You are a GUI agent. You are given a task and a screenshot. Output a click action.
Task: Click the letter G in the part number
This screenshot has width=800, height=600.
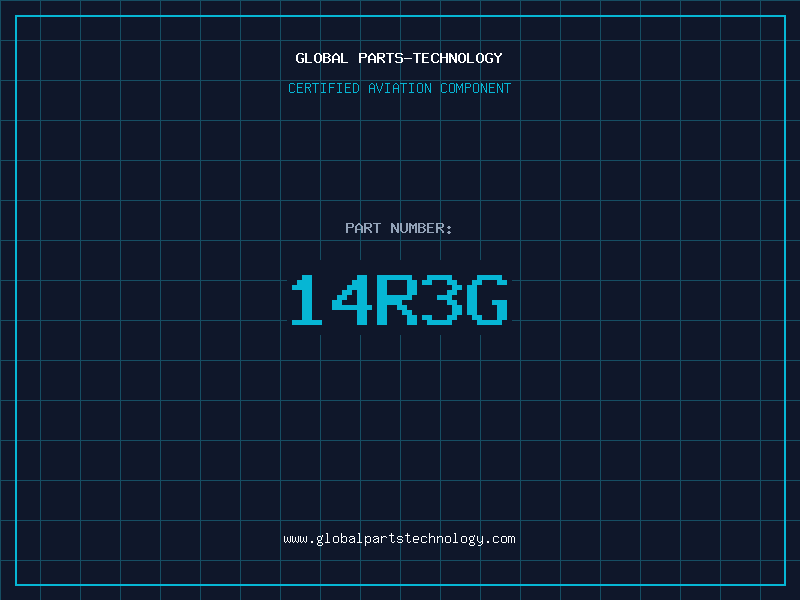[x=487, y=301]
